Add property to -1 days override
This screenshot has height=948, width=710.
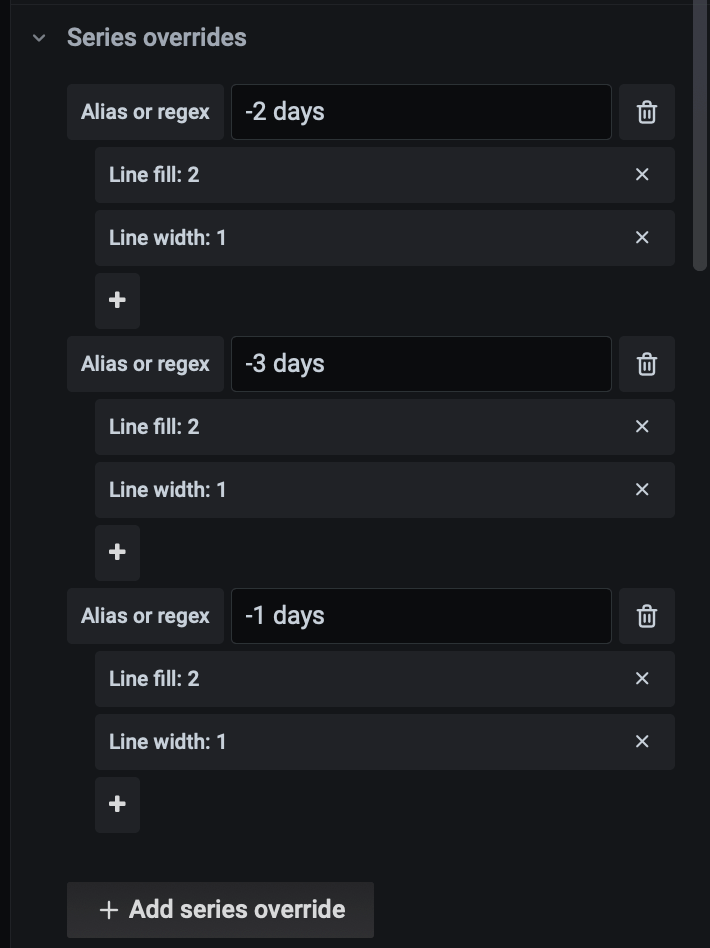(x=117, y=804)
